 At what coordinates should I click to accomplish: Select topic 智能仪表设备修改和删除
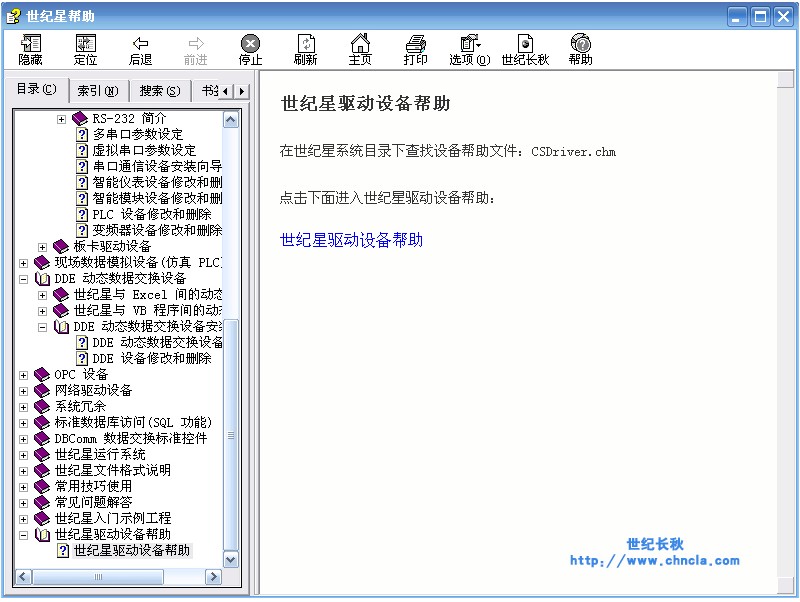[157, 182]
